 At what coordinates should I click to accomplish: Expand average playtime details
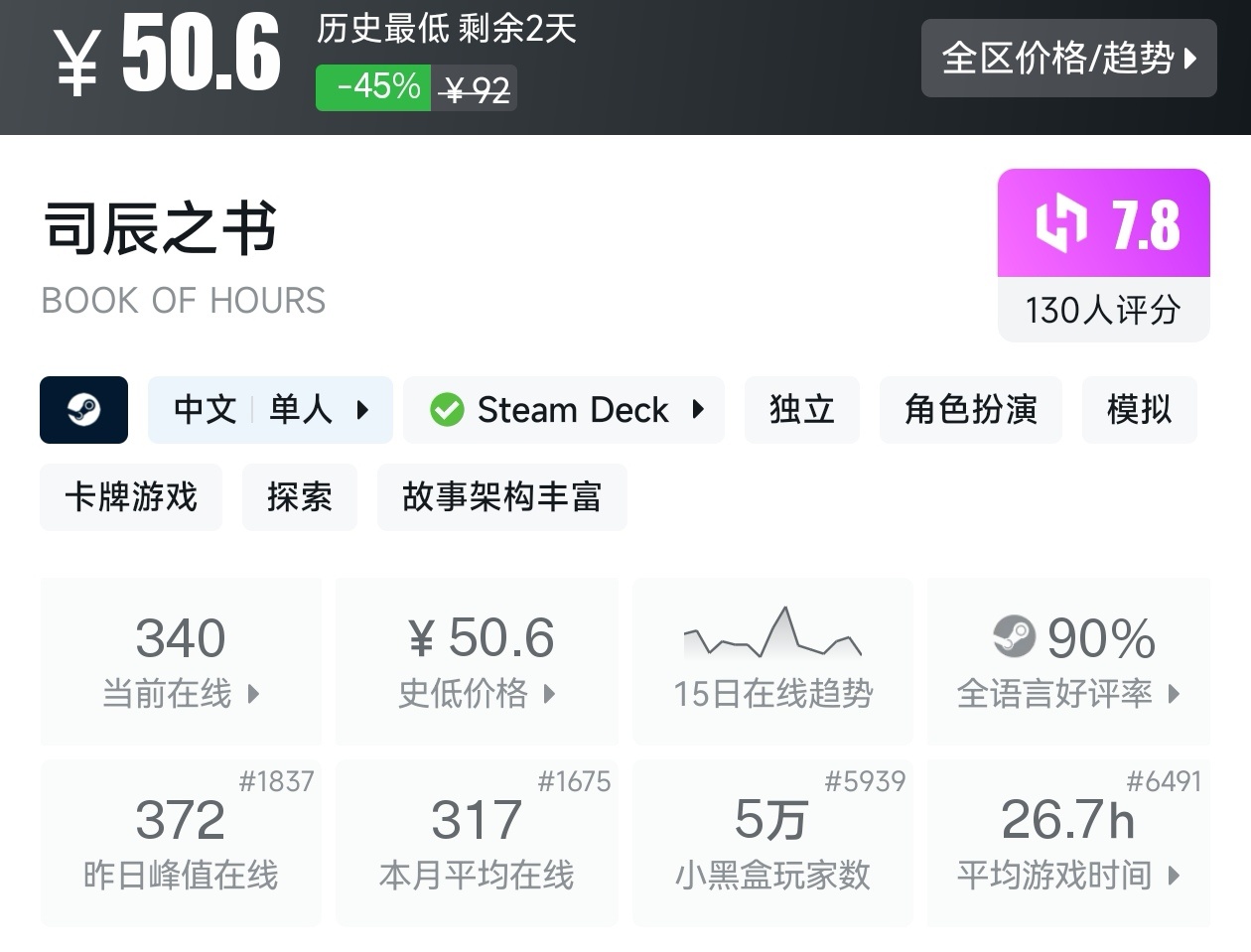click(x=1068, y=843)
